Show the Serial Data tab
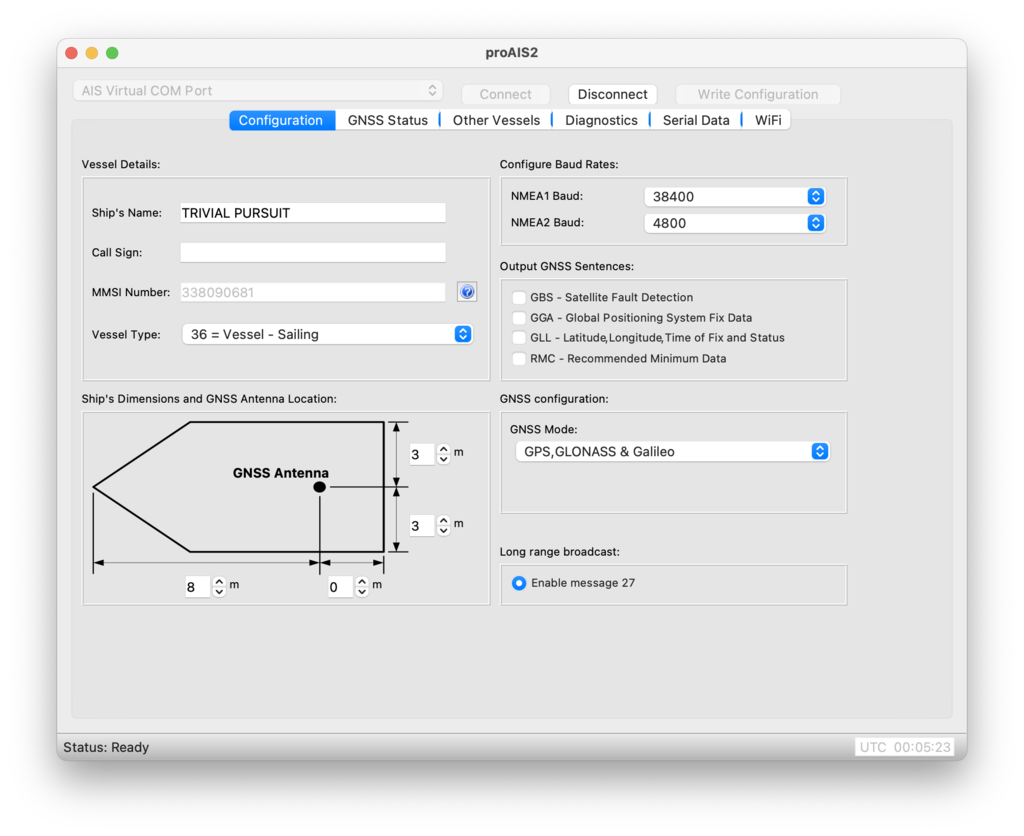Image resolution: width=1024 pixels, height=836 pixels. (696, 120)
